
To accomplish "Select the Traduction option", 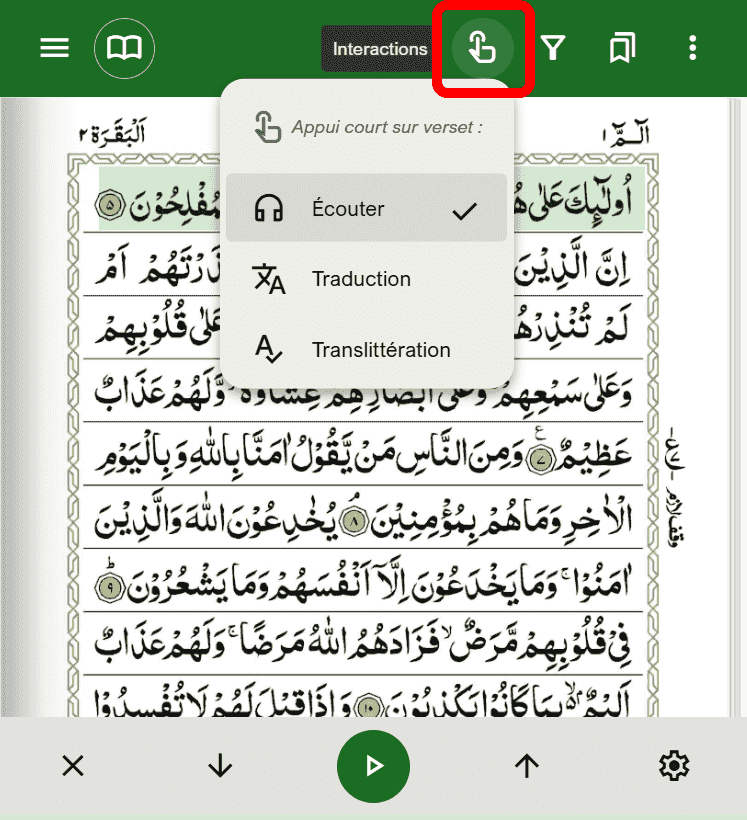I will click(x=366, y=279).
